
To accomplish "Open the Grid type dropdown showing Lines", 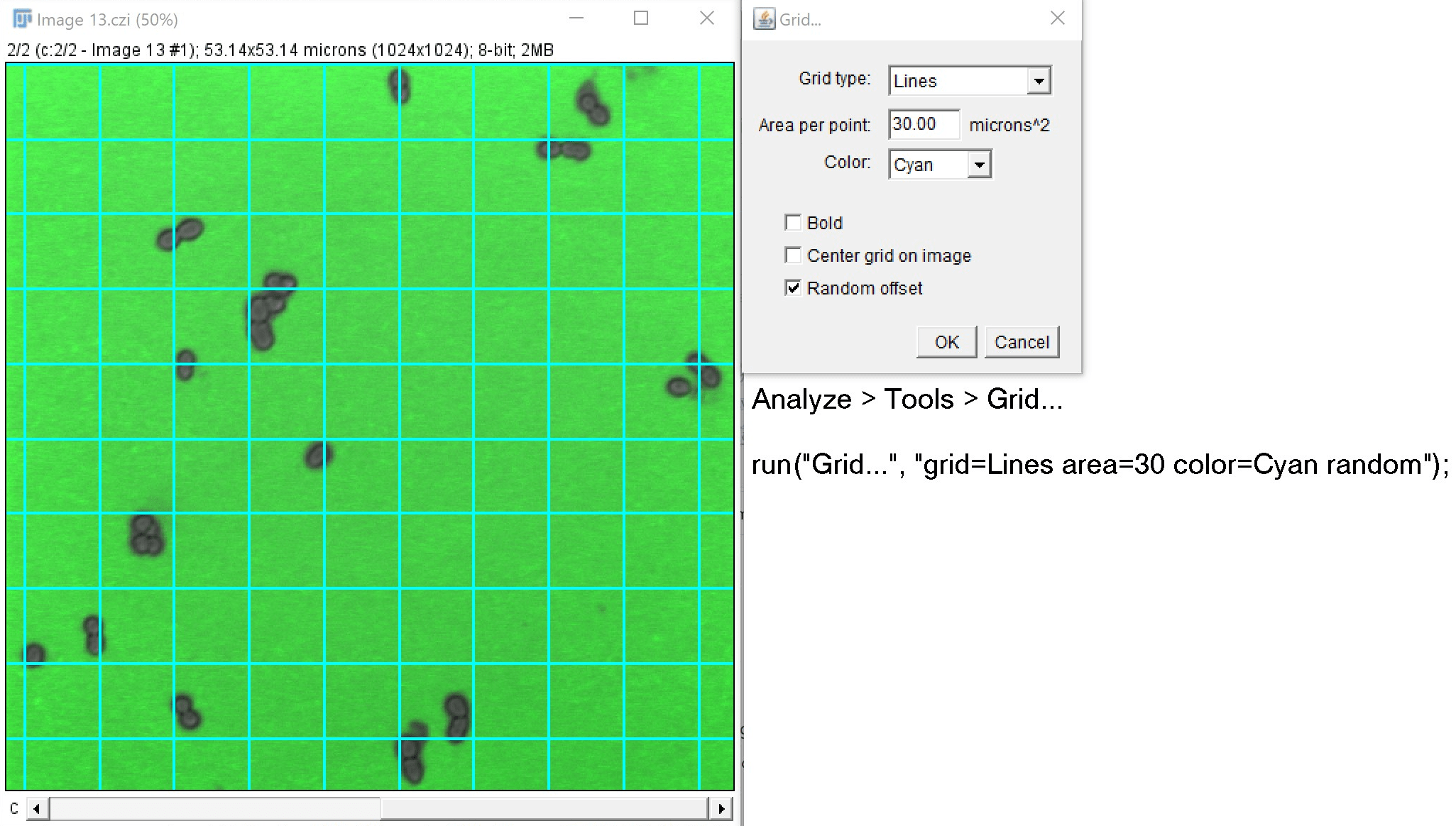I will (1039, 80).
